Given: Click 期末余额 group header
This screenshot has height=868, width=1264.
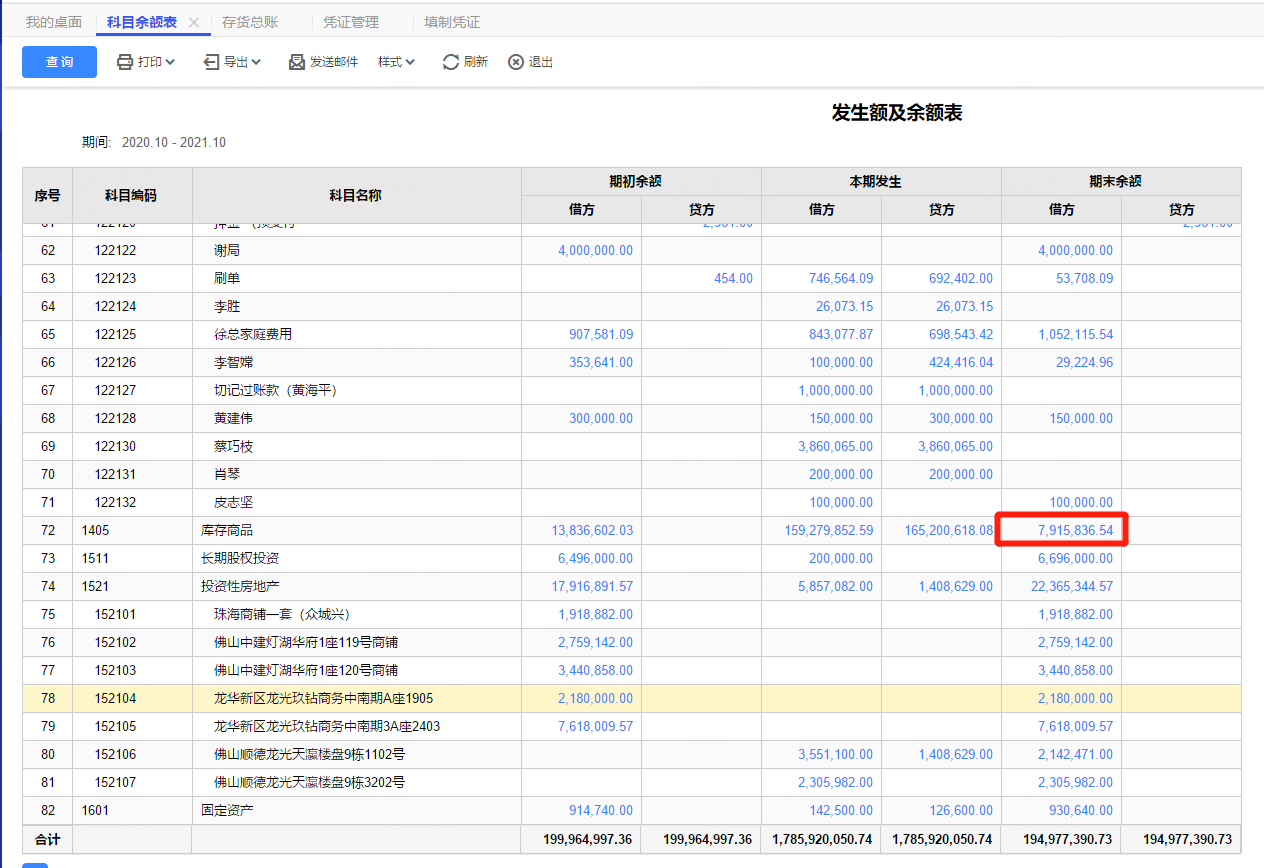Looking at the screenshot, I should 1121,181.
